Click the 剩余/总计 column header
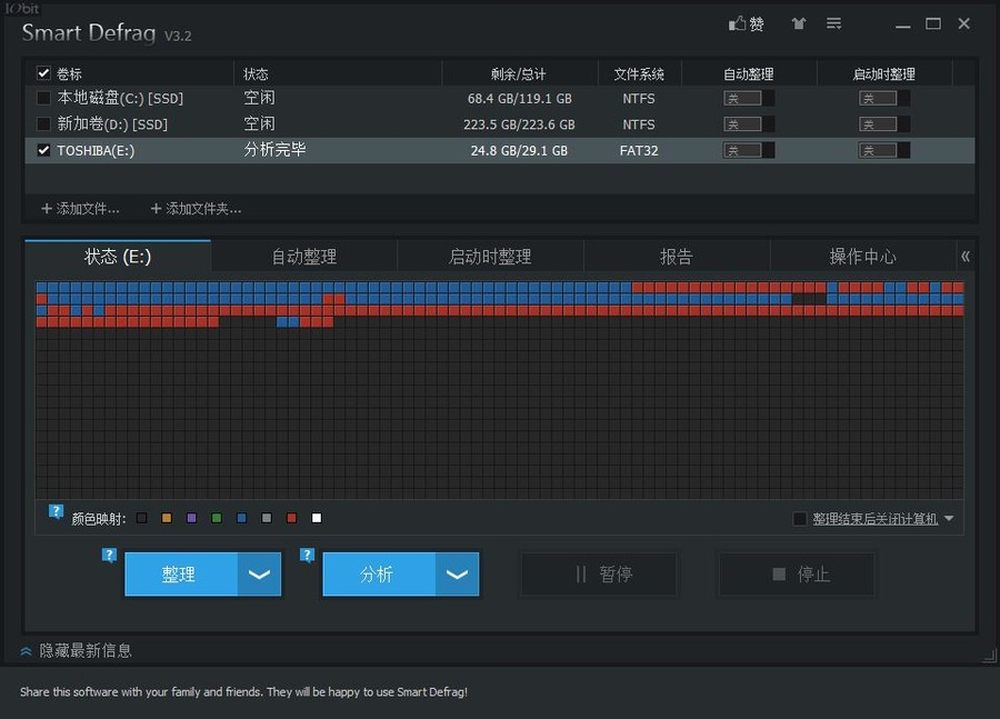Viewport: 1000px width, 719px height. tap(518, 74)
